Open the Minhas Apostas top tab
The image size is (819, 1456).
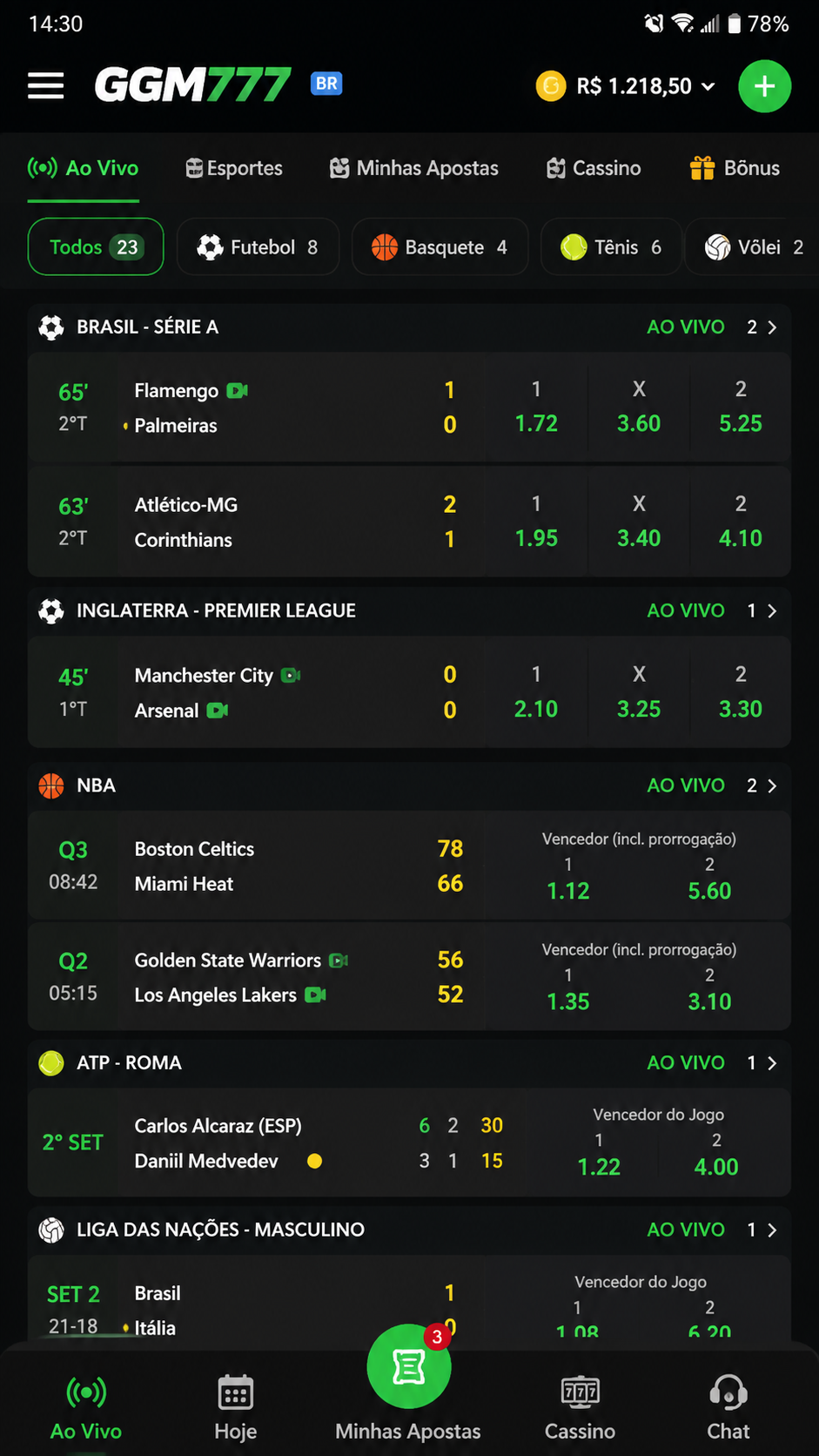pyautogui.click(x=414, y=168)
